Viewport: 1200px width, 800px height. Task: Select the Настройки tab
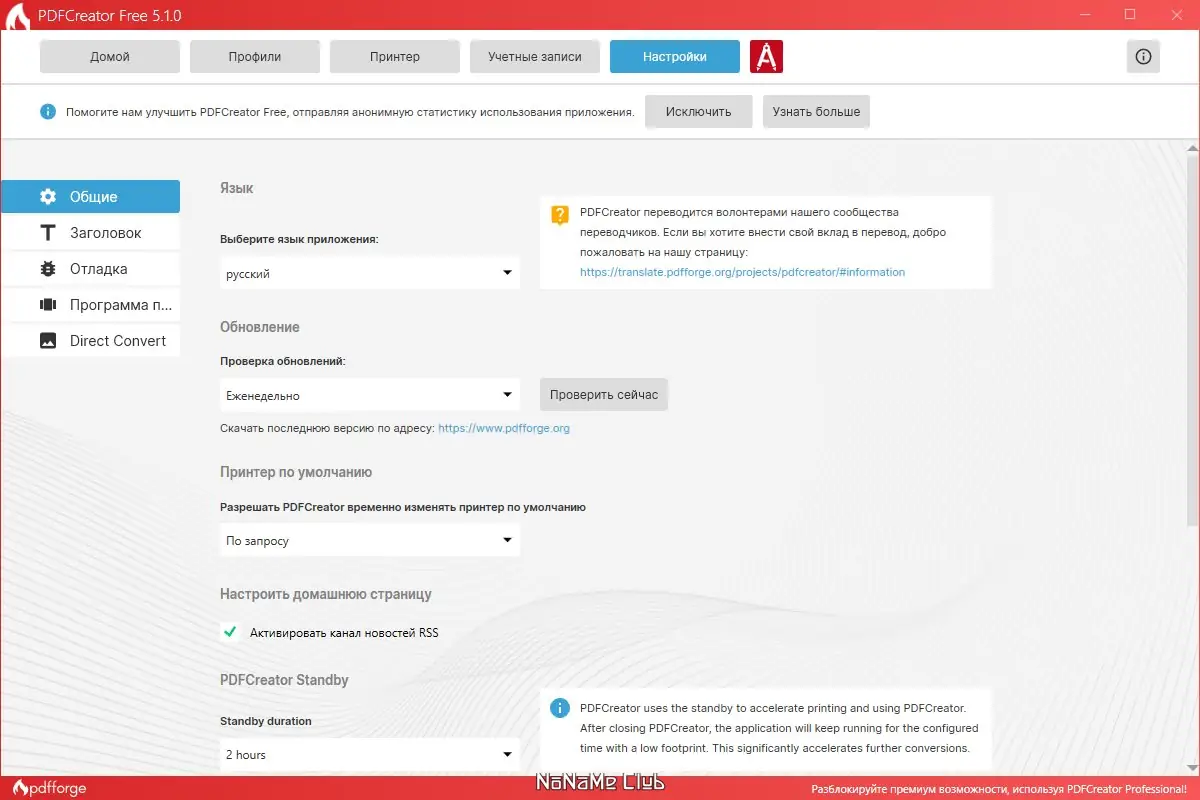[675, 57]
